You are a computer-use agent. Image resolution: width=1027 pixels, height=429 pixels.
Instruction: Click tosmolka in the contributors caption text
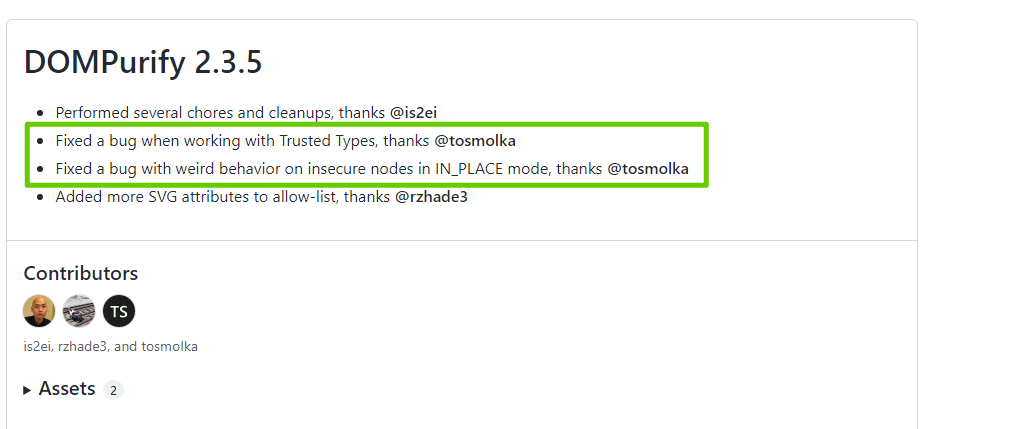pyautogui.click(x=169, y=347)
